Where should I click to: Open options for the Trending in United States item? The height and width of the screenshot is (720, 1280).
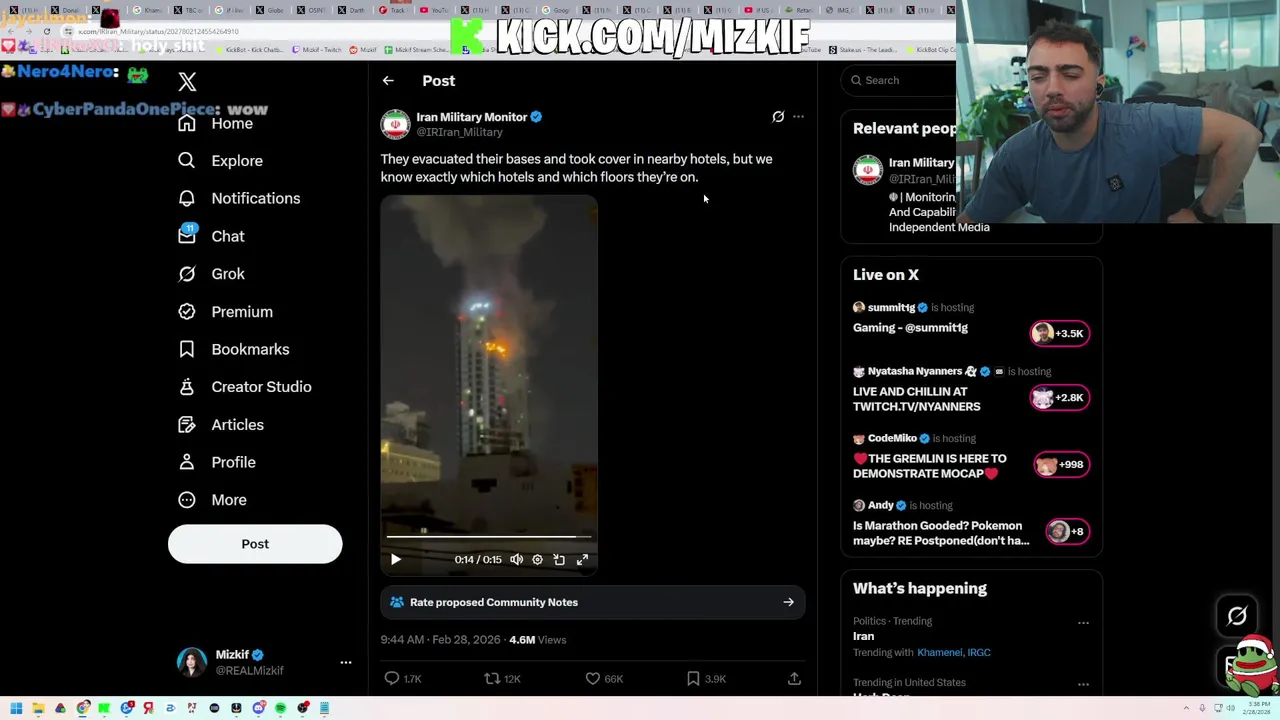click(1083, 684)
